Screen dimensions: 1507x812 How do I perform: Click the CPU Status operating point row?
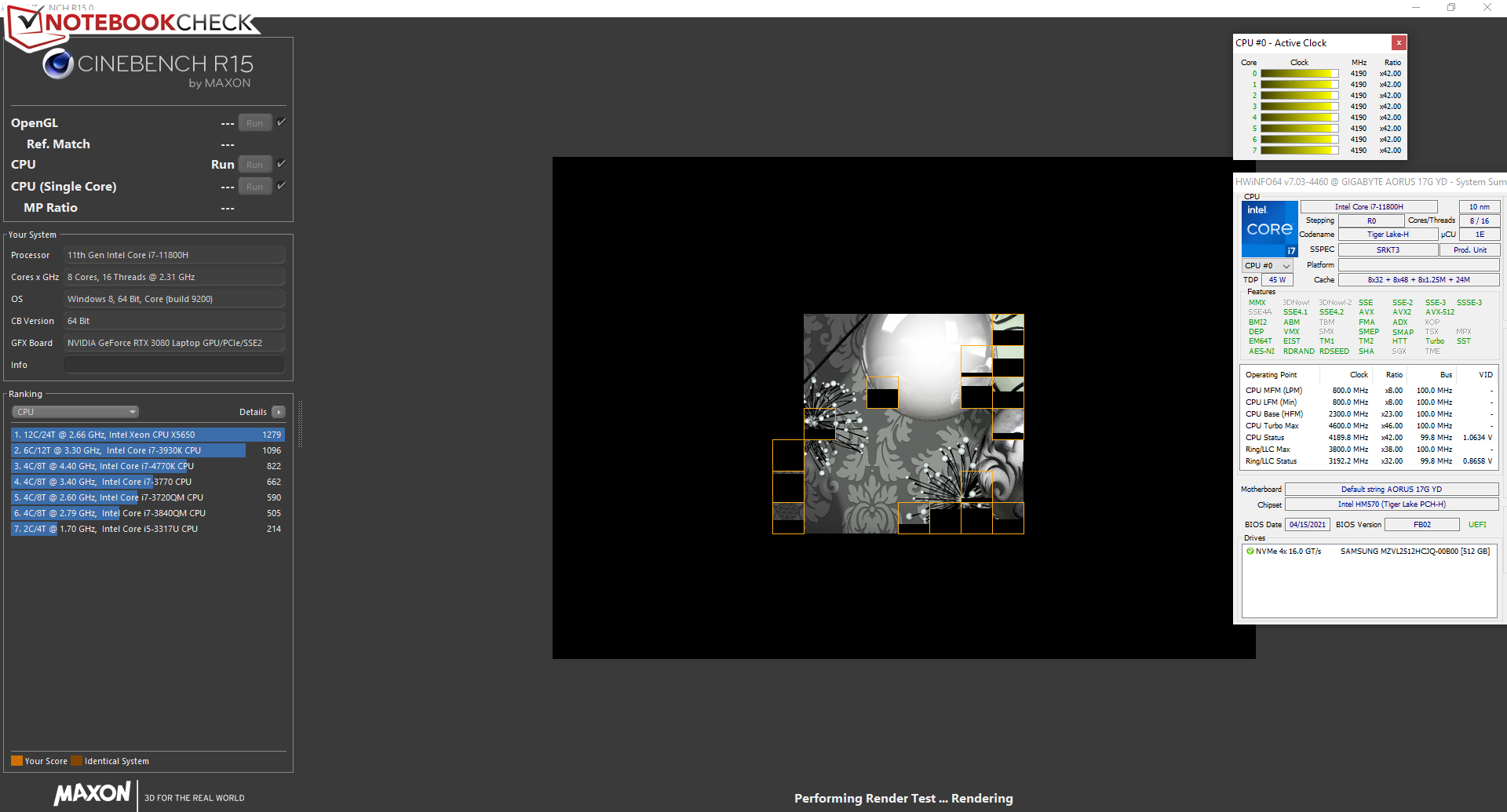pyautogui.click(x=1368, y=438)
